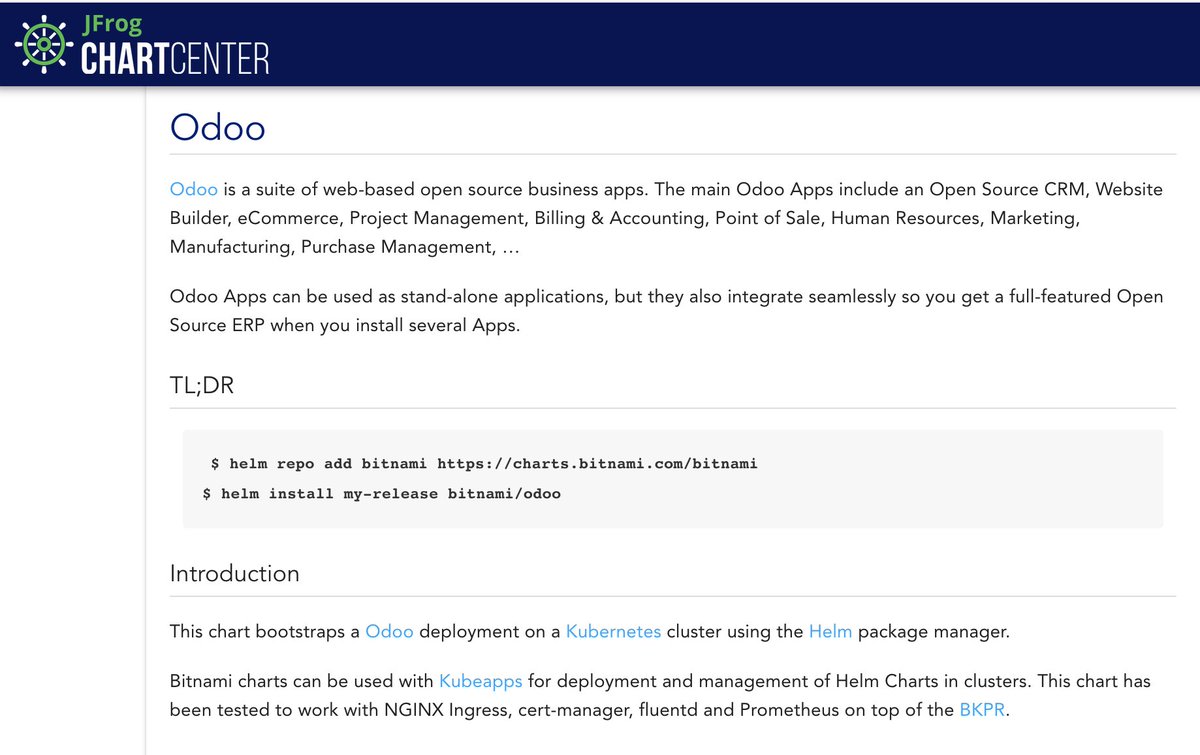Click the helm repo add bitnami command line

coord(484,464)
